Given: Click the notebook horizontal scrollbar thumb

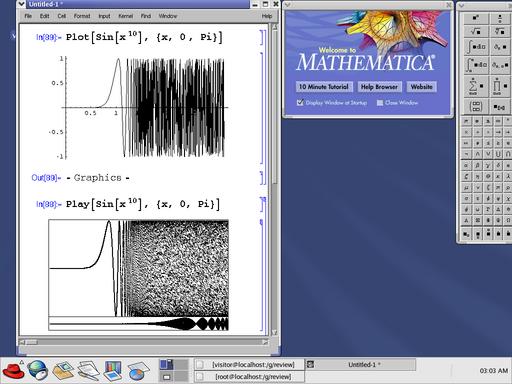Looking at the screenshot, I should 31,342.
